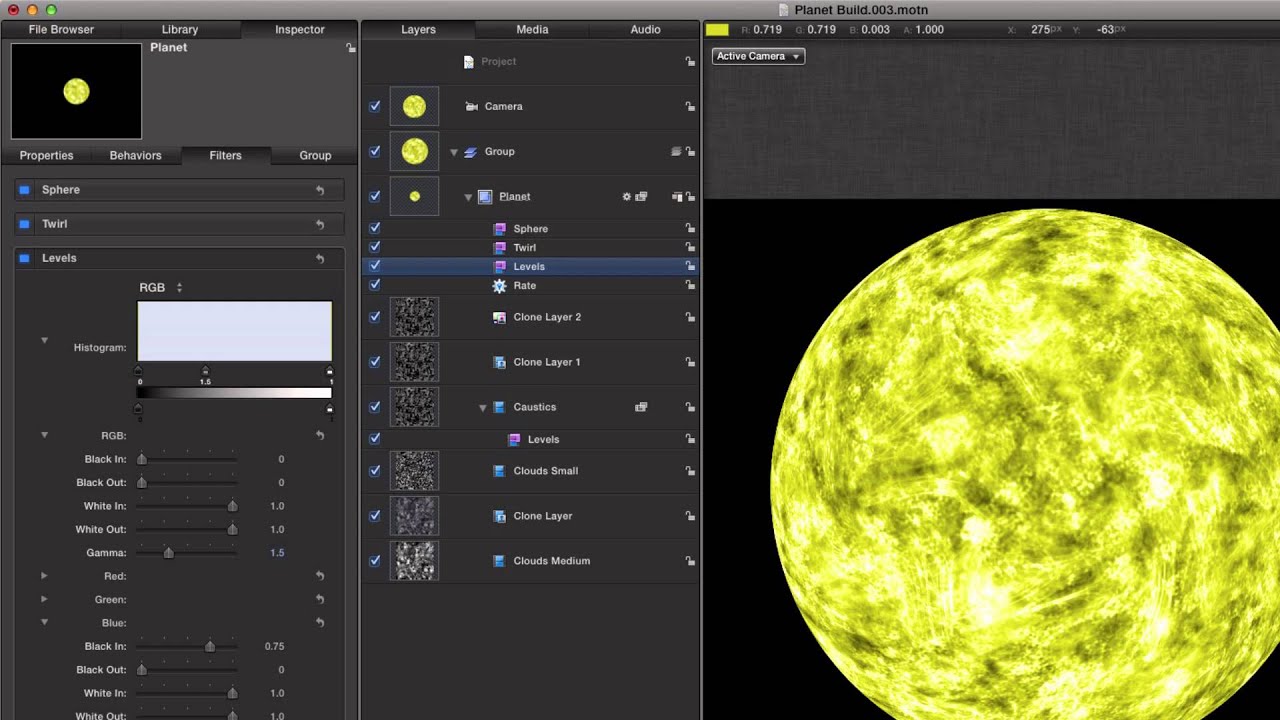Viewport: 1280px width, 720px height.
Task: Click the Rate behavior gear icon
Action: click(x=500, y=286)
